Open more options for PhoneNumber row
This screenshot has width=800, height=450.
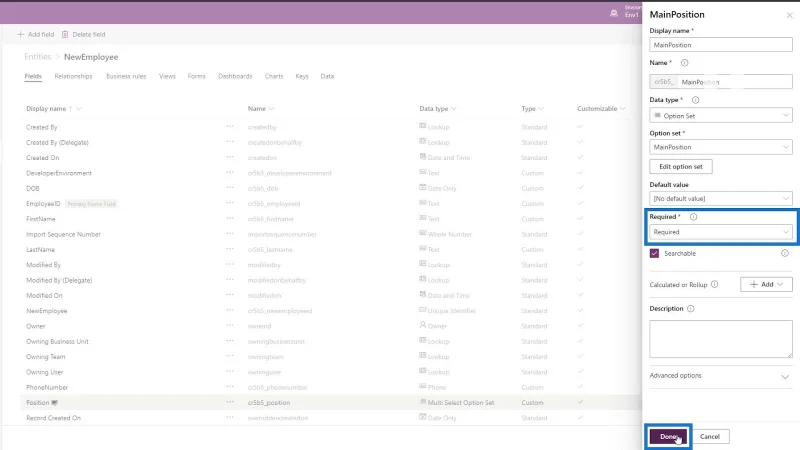pyautogui.click(x=230, y=387)
